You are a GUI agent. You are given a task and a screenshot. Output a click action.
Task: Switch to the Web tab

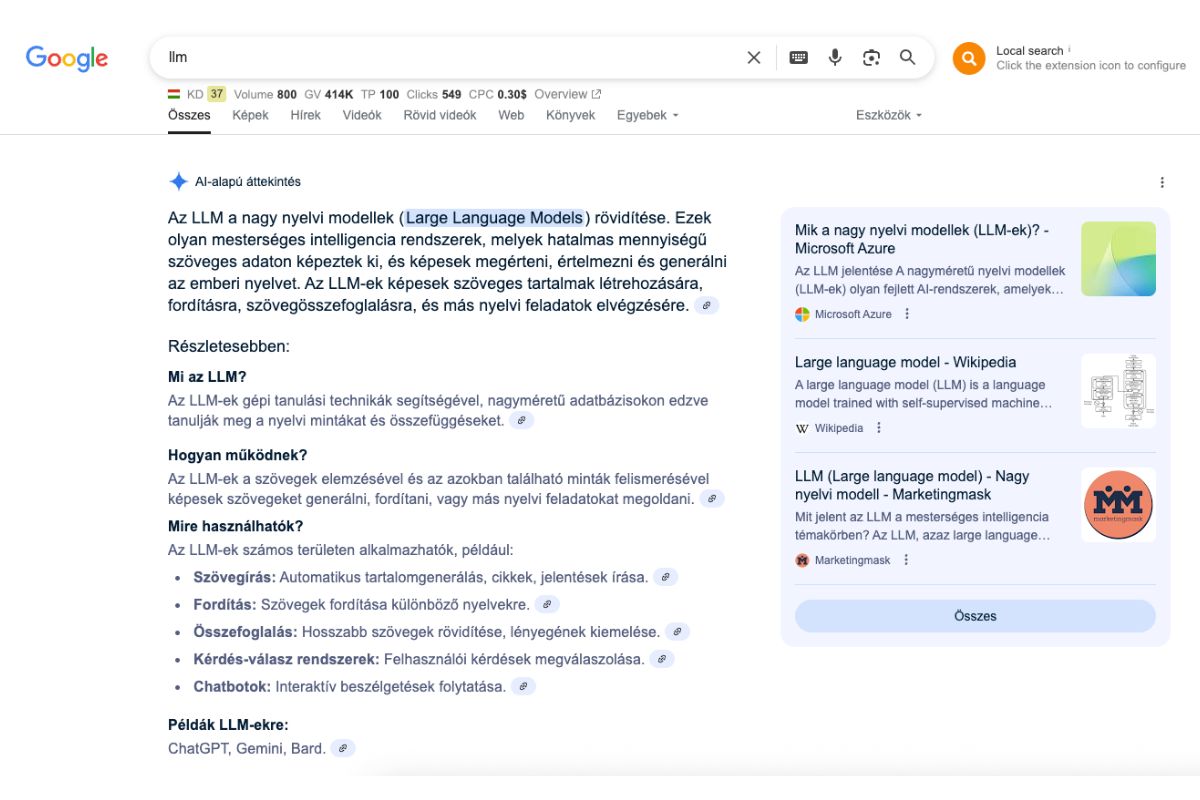click(x=511, y=115)
